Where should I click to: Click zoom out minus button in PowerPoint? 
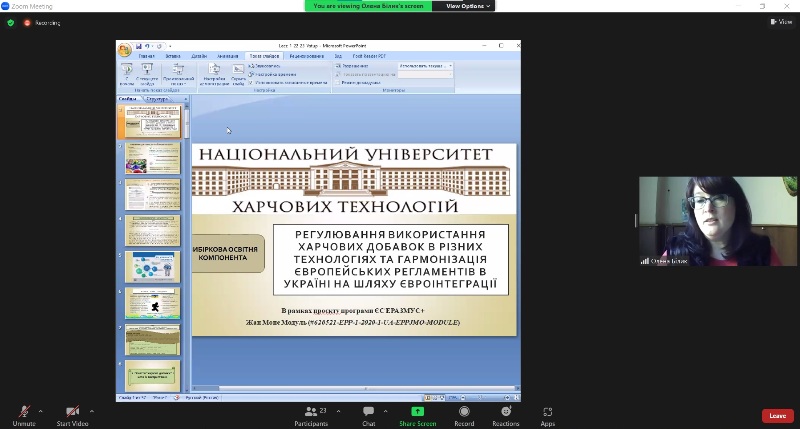(463, 398)
